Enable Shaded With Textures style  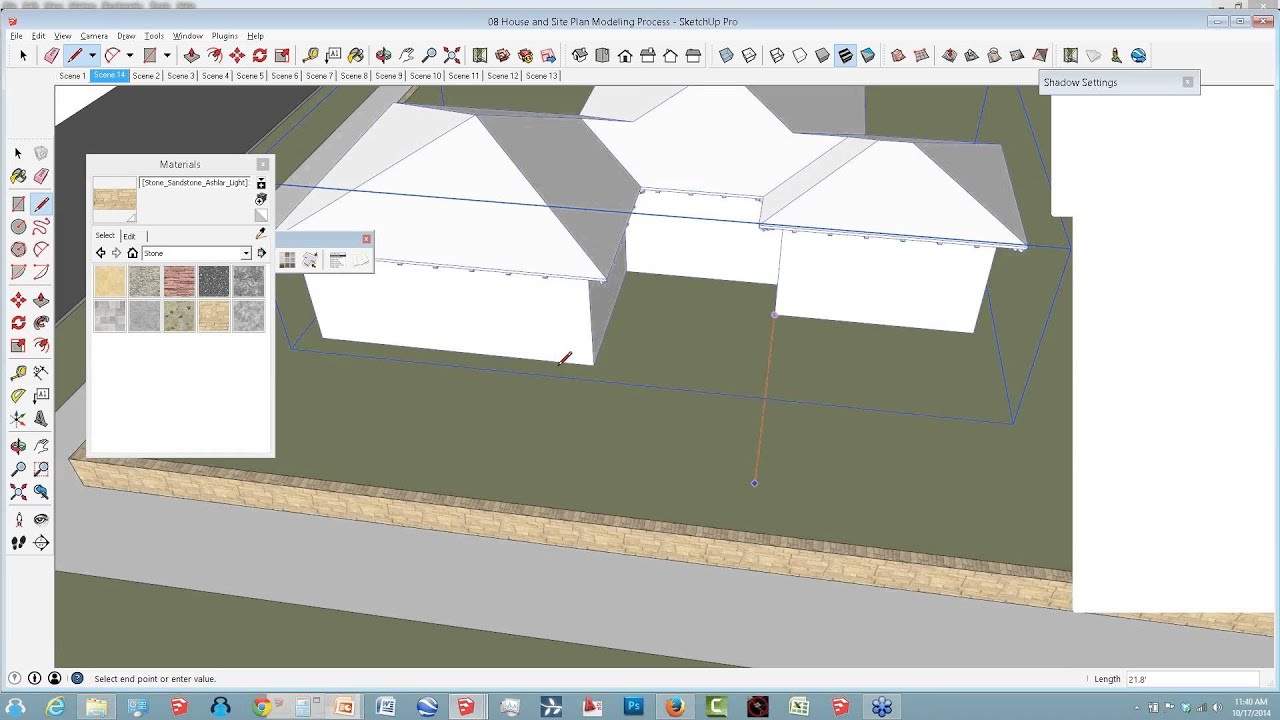[846, 56]
